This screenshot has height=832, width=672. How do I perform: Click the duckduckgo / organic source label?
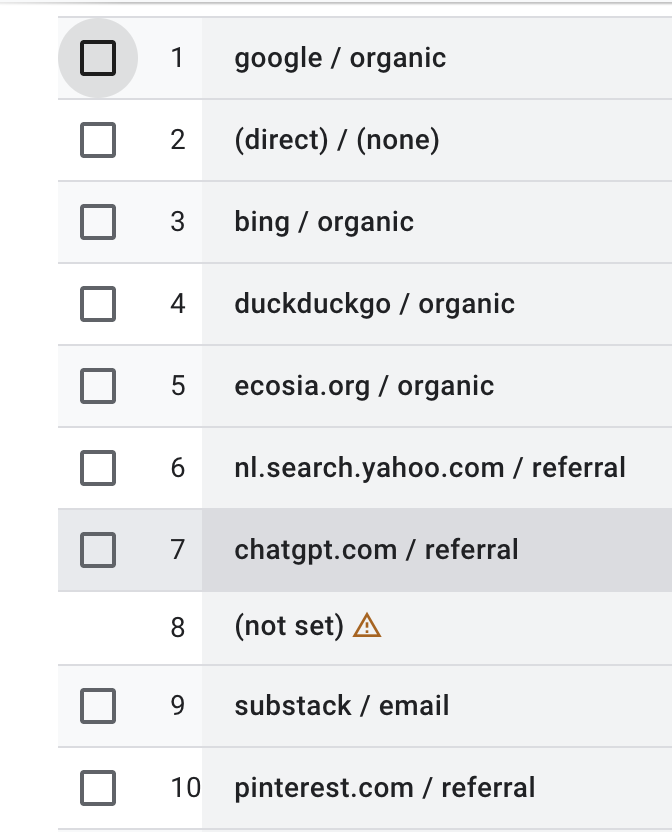coord(374,304)
